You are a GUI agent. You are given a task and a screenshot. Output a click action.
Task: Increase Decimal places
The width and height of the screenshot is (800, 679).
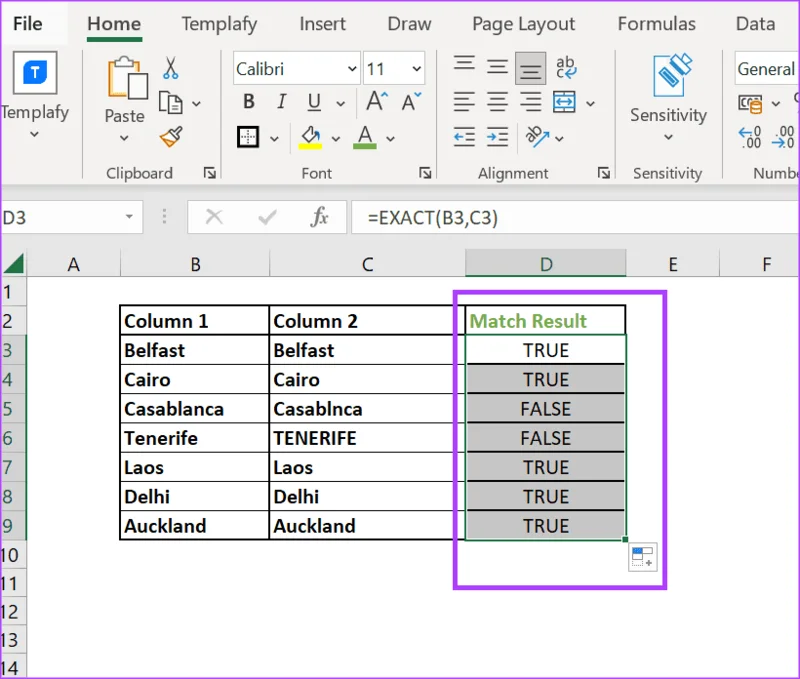tap(749, 137)
